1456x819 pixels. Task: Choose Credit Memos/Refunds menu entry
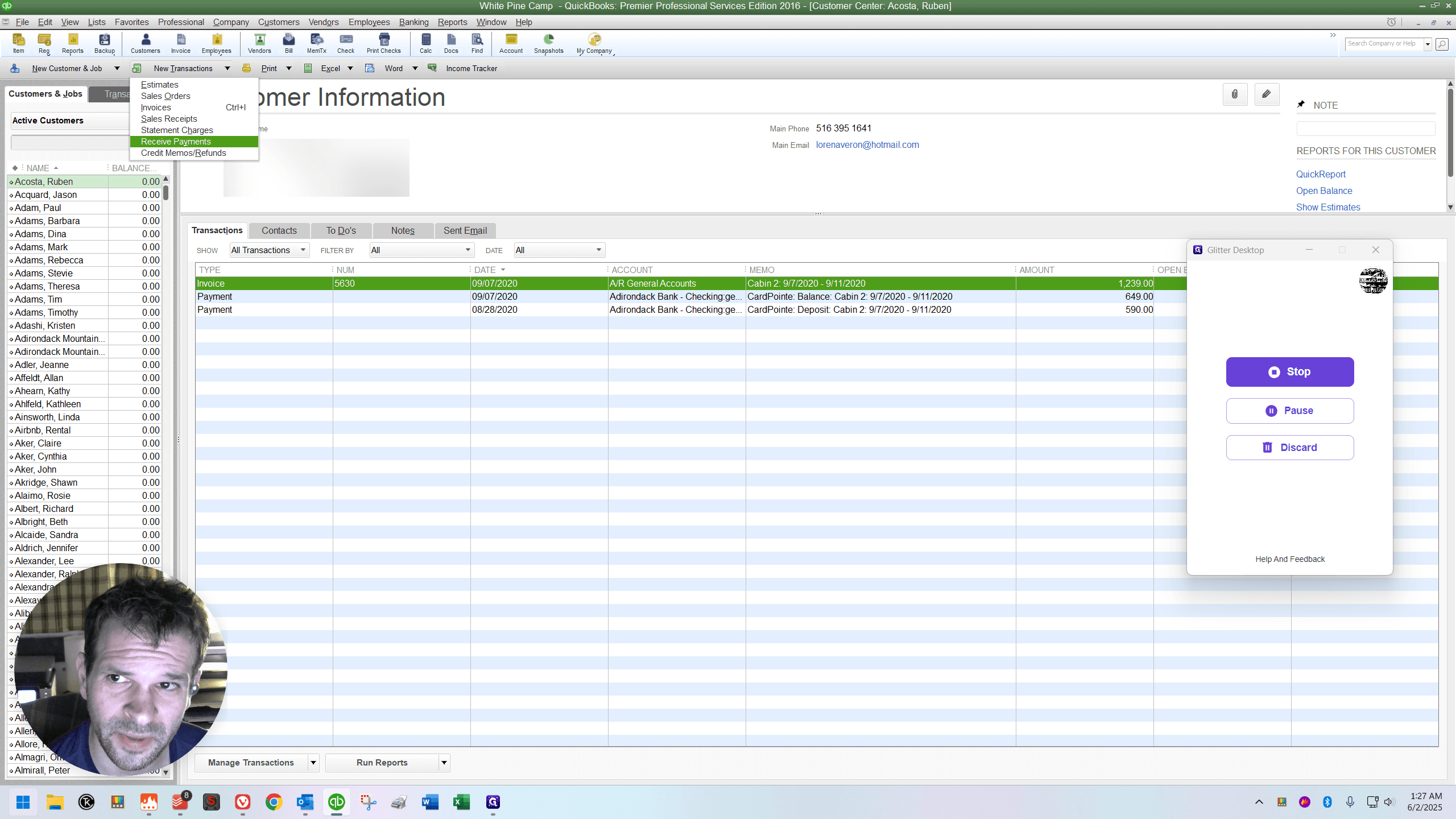point(194,153)
